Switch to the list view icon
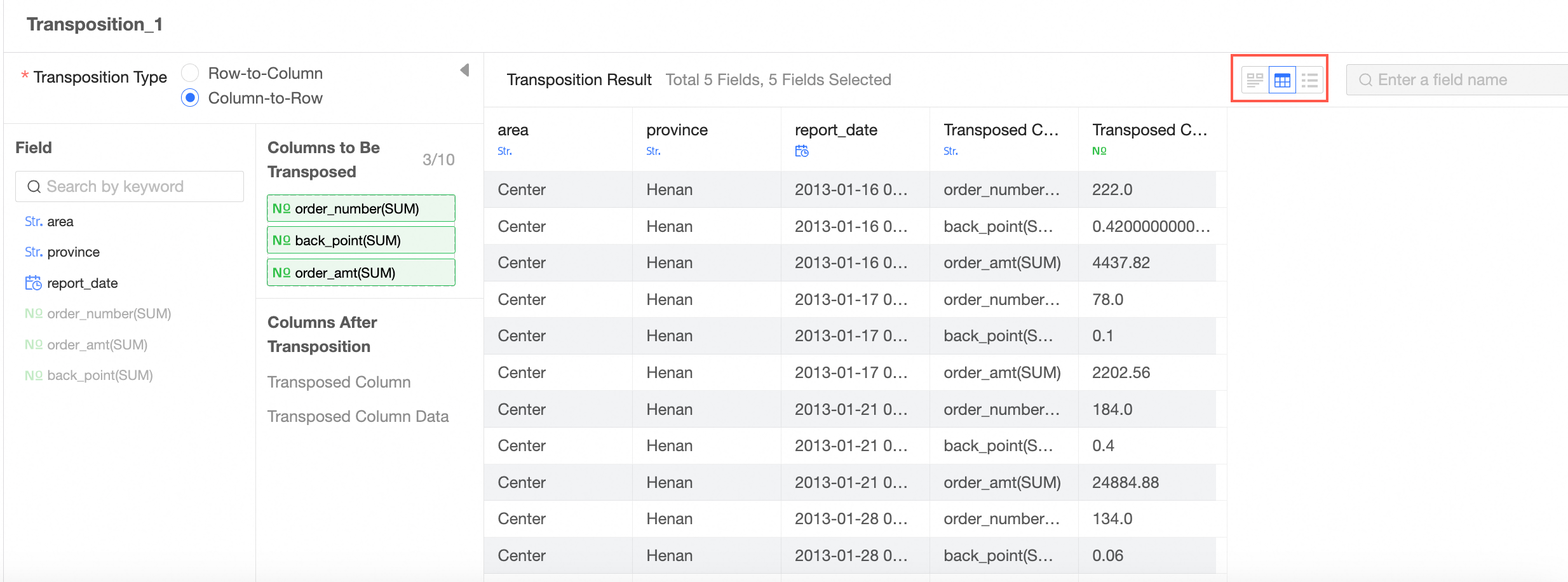Viewport: 1568px width, 582px height. pos(1309,80)
